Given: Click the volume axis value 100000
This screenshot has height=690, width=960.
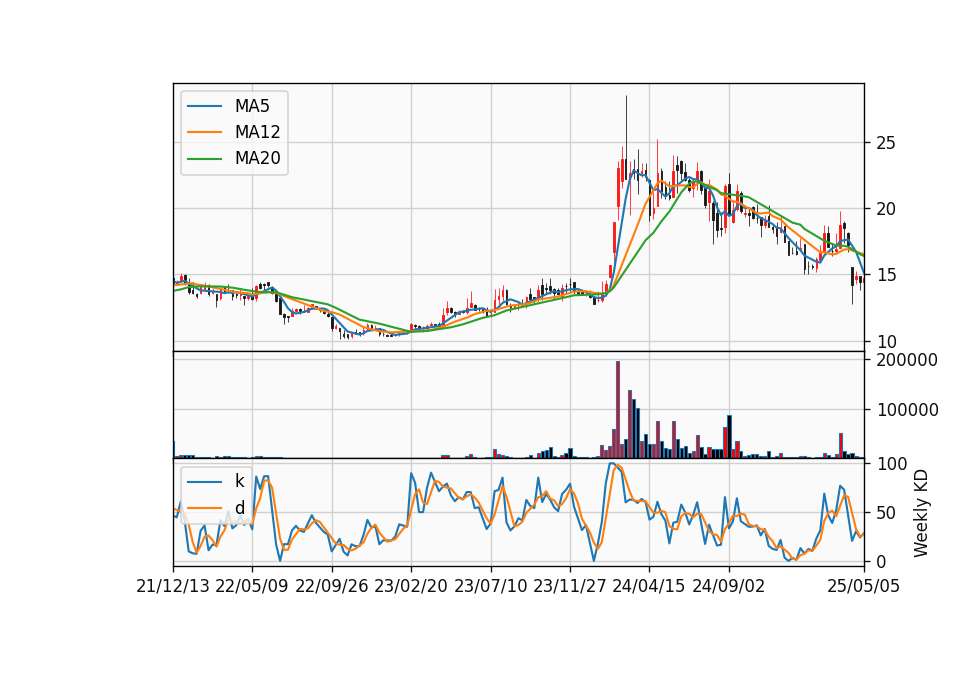Looking at the screenshot, I should [x=907, y=410].
